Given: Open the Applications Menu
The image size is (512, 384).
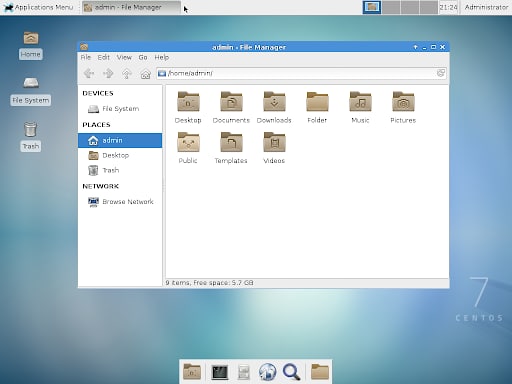Looking at the screenshot, I should coord(38,7).
